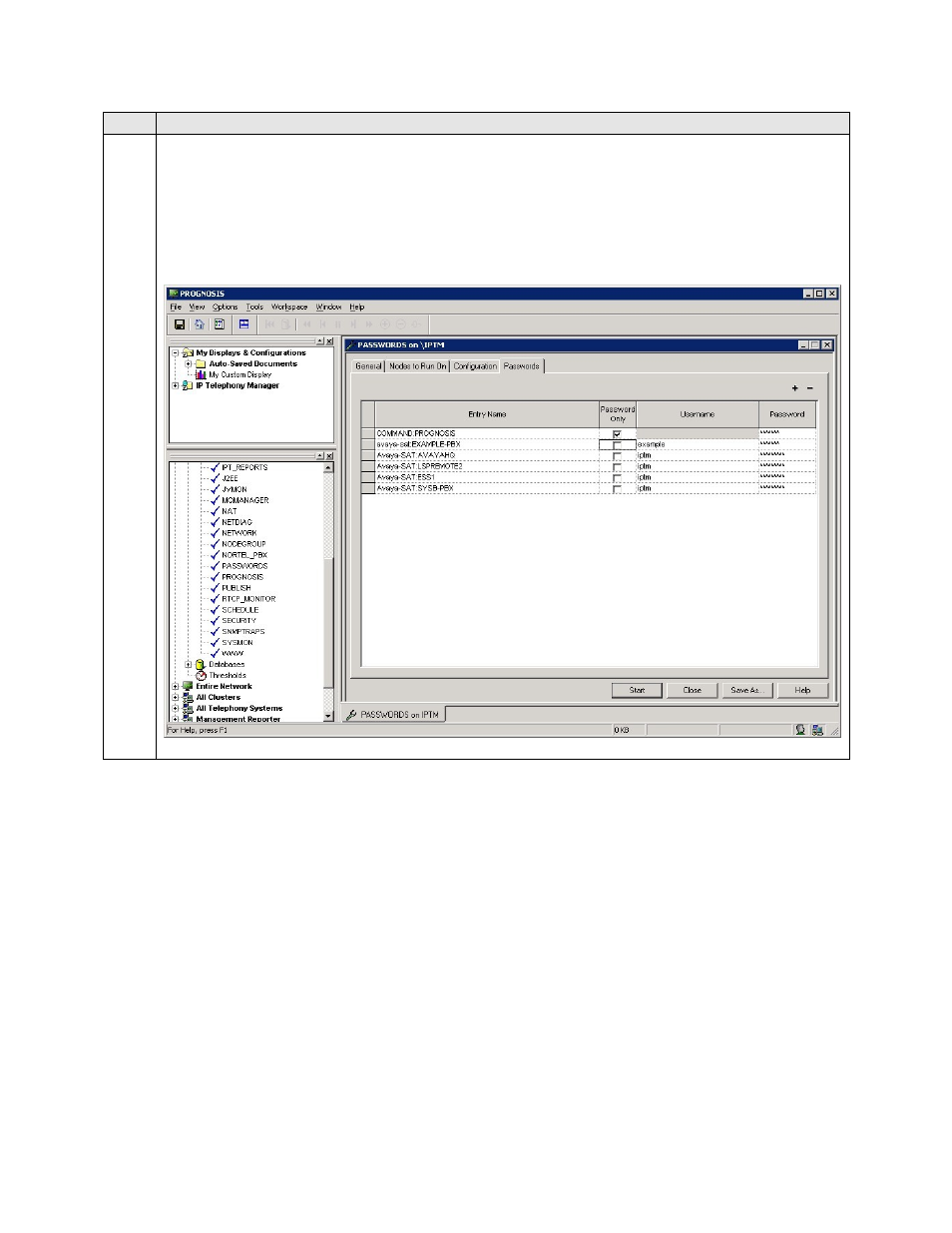
Task: Check Password Only for Avaya-SAT:SYSB-PBX
Action: pyautogui.click(x=617, y=488)
